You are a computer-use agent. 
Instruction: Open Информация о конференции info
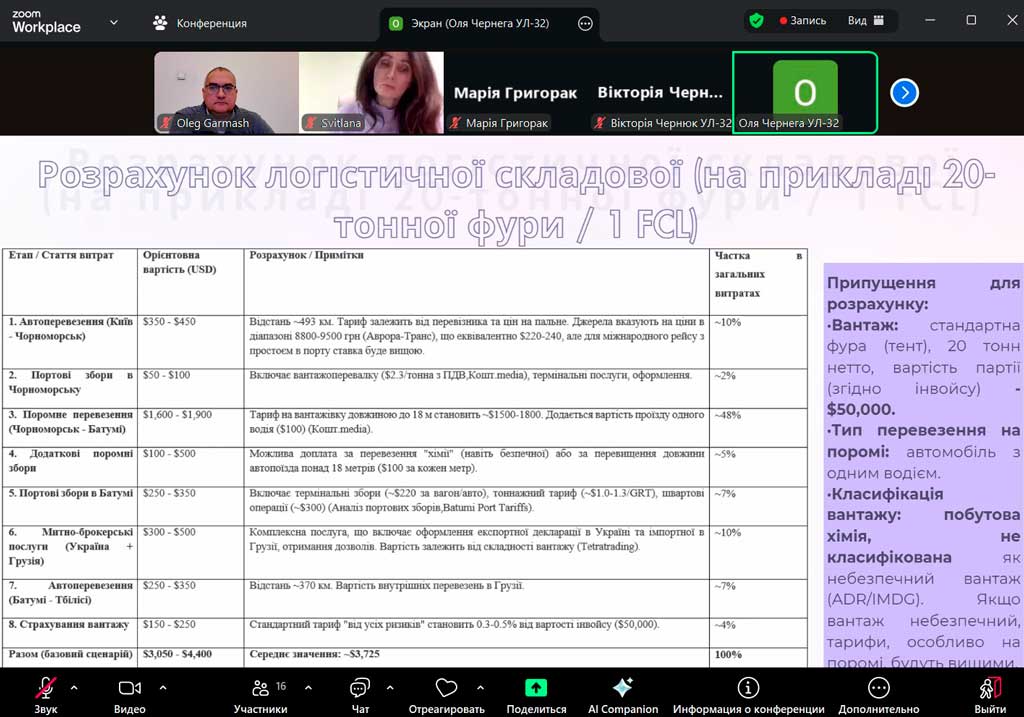click(x=748, y=690)
